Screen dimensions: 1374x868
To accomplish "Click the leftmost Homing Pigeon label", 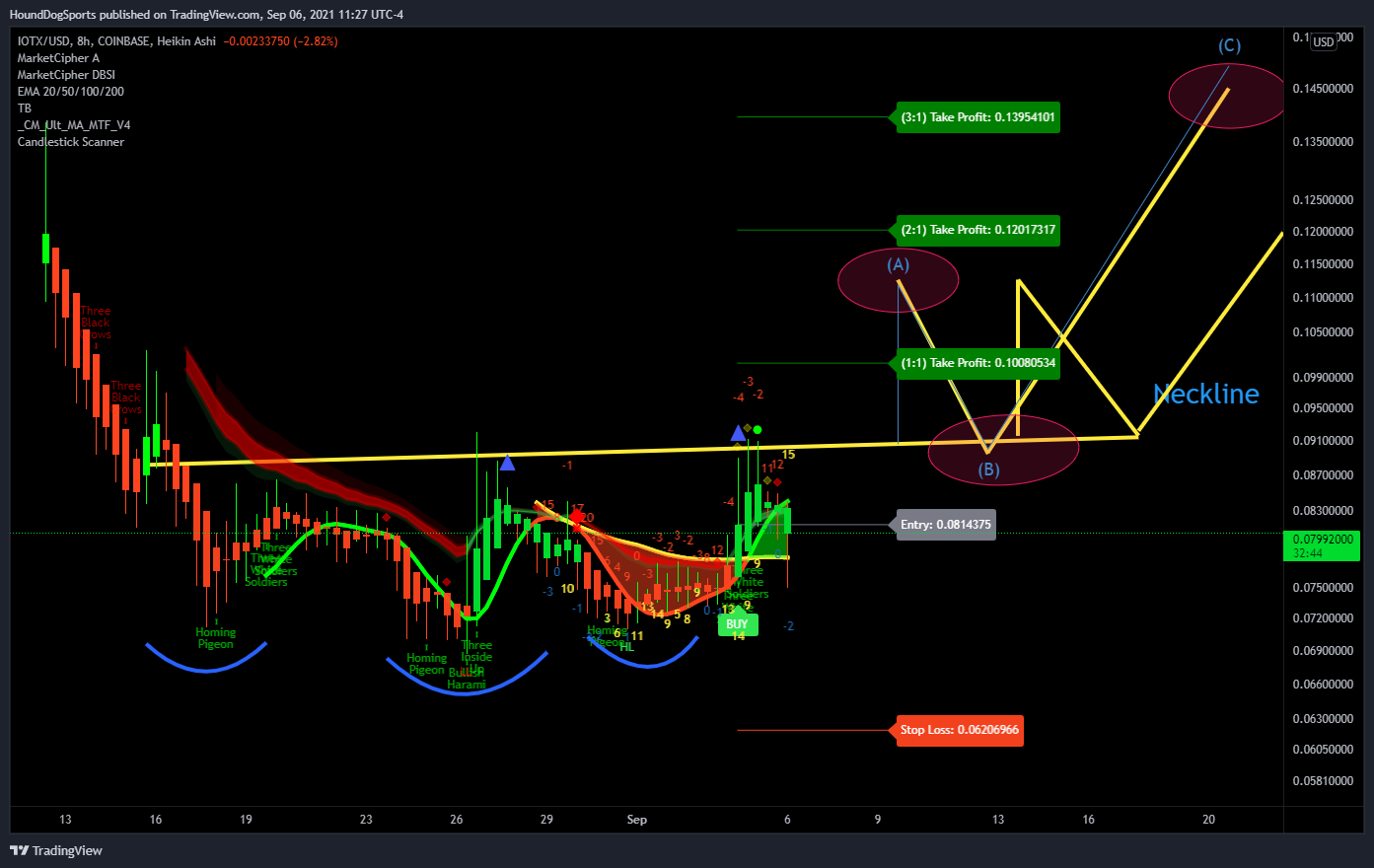I will [x=215, y=638].
